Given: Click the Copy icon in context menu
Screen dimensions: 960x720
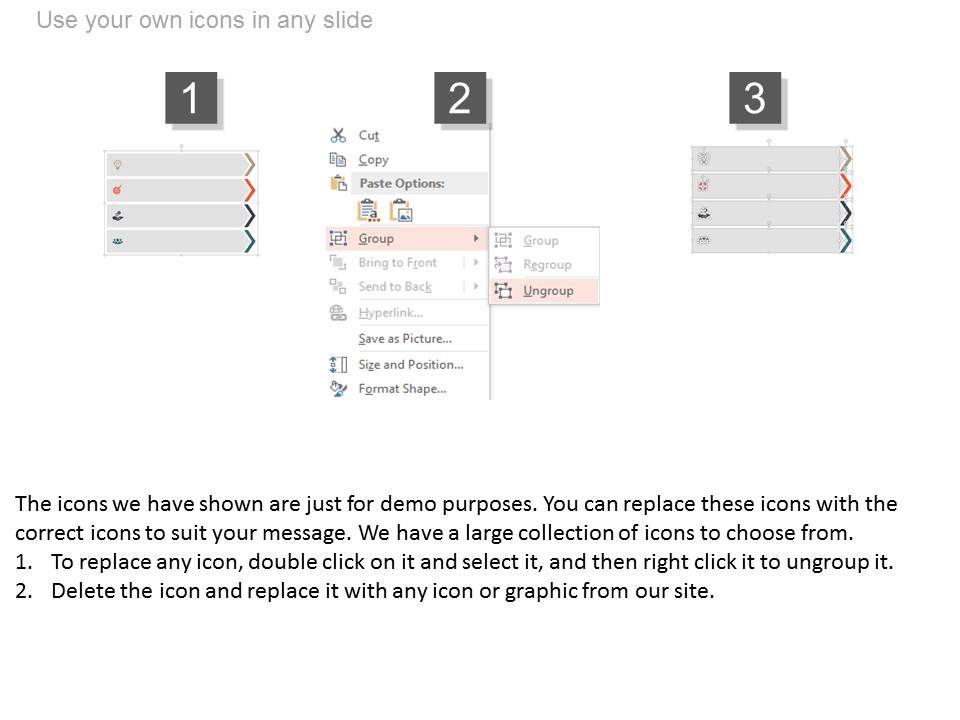Looking at the screenshot, I should [x=338, y=159].
